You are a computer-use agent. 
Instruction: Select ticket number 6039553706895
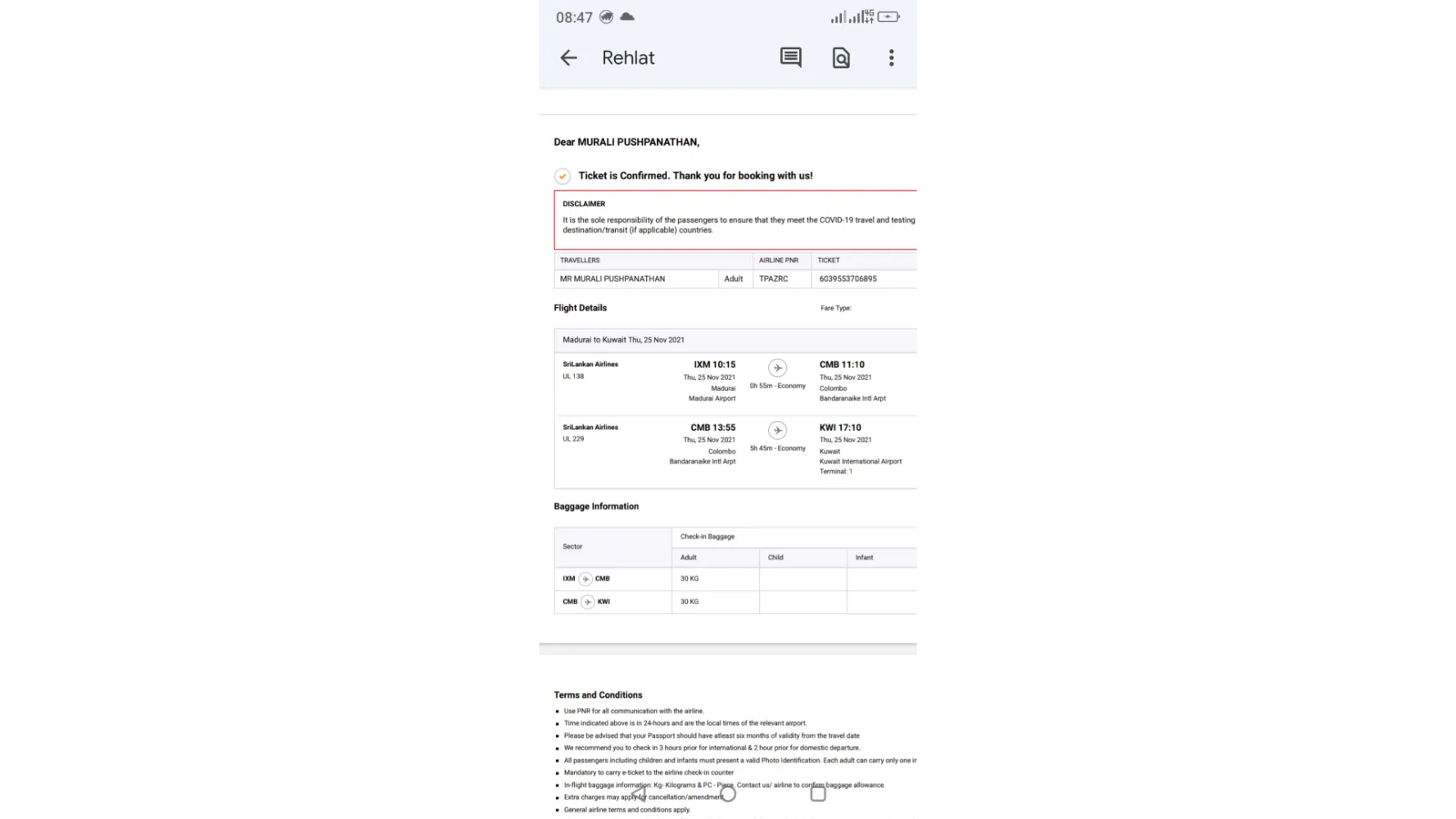point(848,279)
